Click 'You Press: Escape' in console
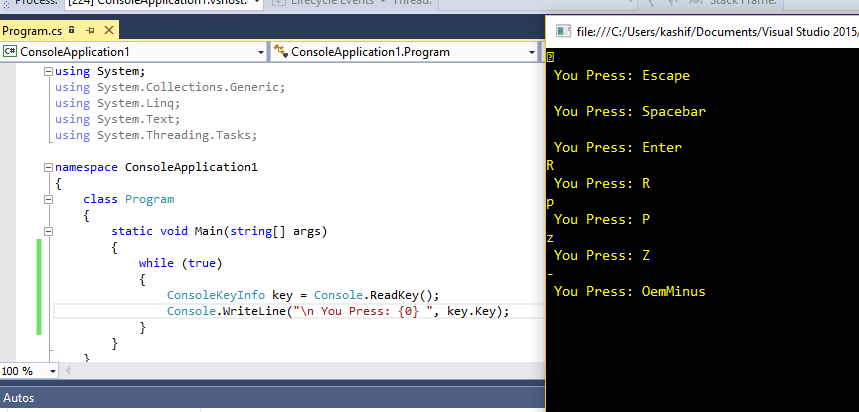 pyautogui.click(x=622, y=76)
